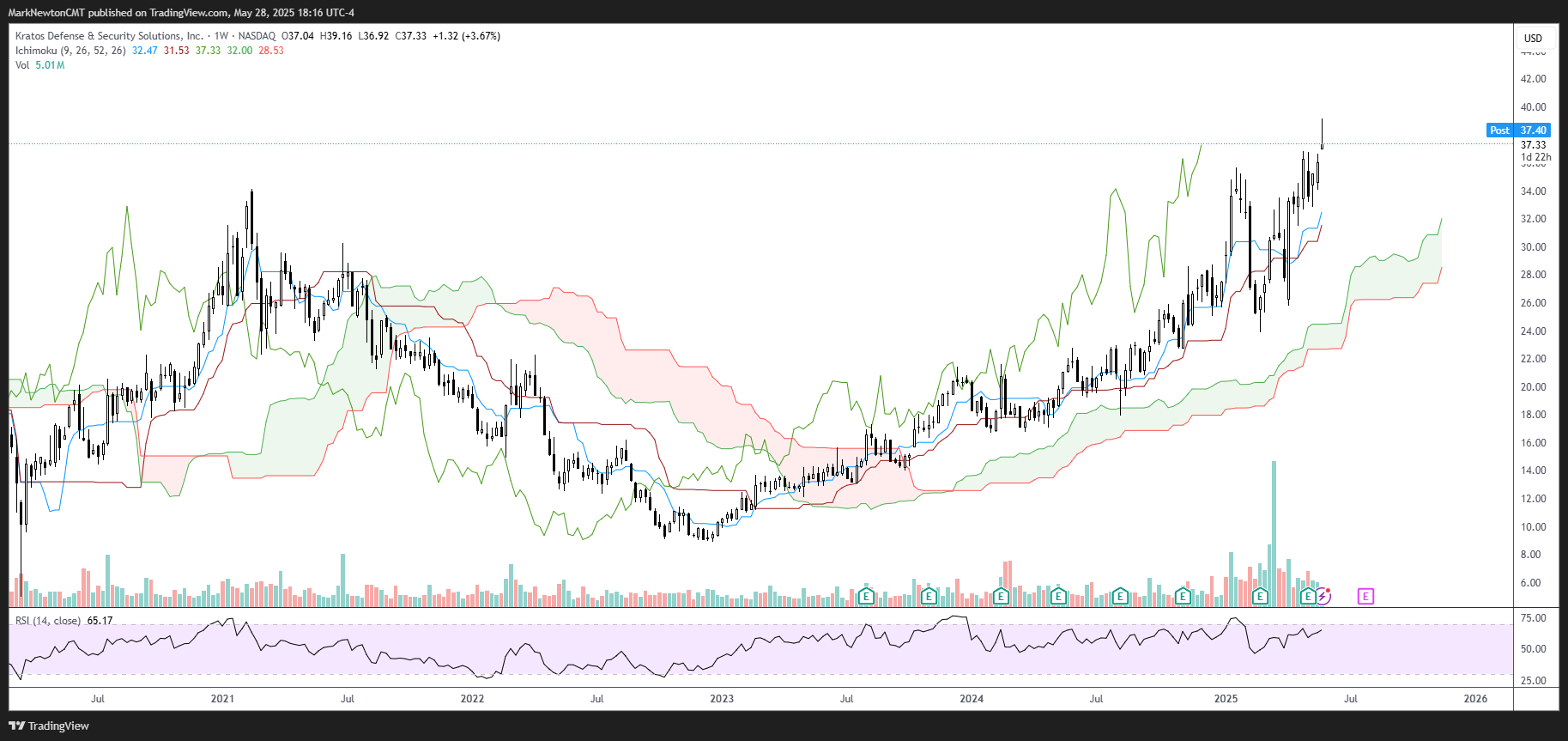This screenshot has height=741, width=1568.
Task: Click the 2021 label on time axis
Action: click(x=222, y=698)
